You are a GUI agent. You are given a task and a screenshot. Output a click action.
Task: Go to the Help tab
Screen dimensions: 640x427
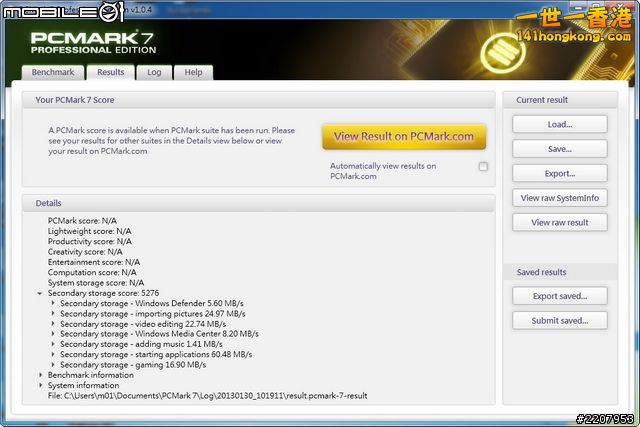(x=193, y=72)
